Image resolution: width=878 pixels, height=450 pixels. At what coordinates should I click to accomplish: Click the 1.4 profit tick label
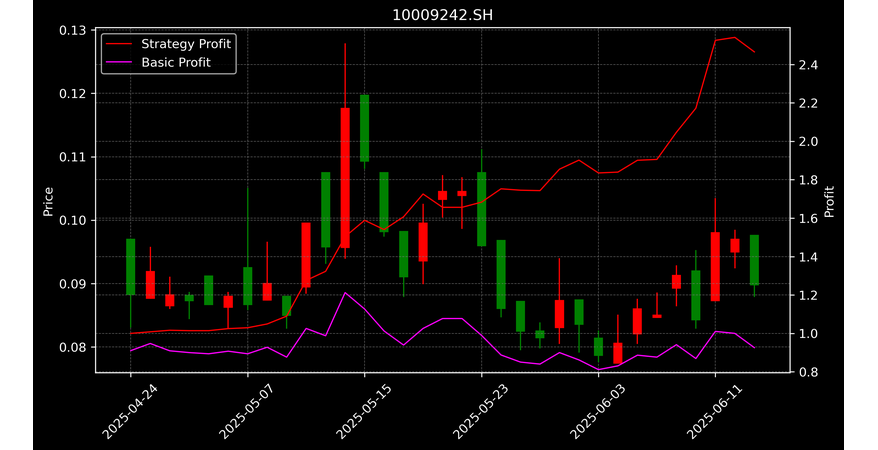pyautogui.click(x=807, y=257)
